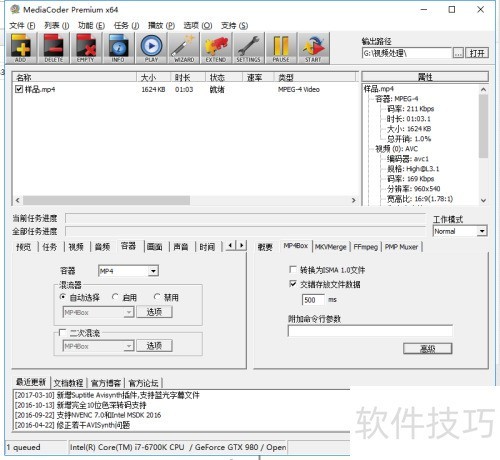The image size is (500, 460).
Task: Open the 文档教程 tab
Action: (68, 383)
